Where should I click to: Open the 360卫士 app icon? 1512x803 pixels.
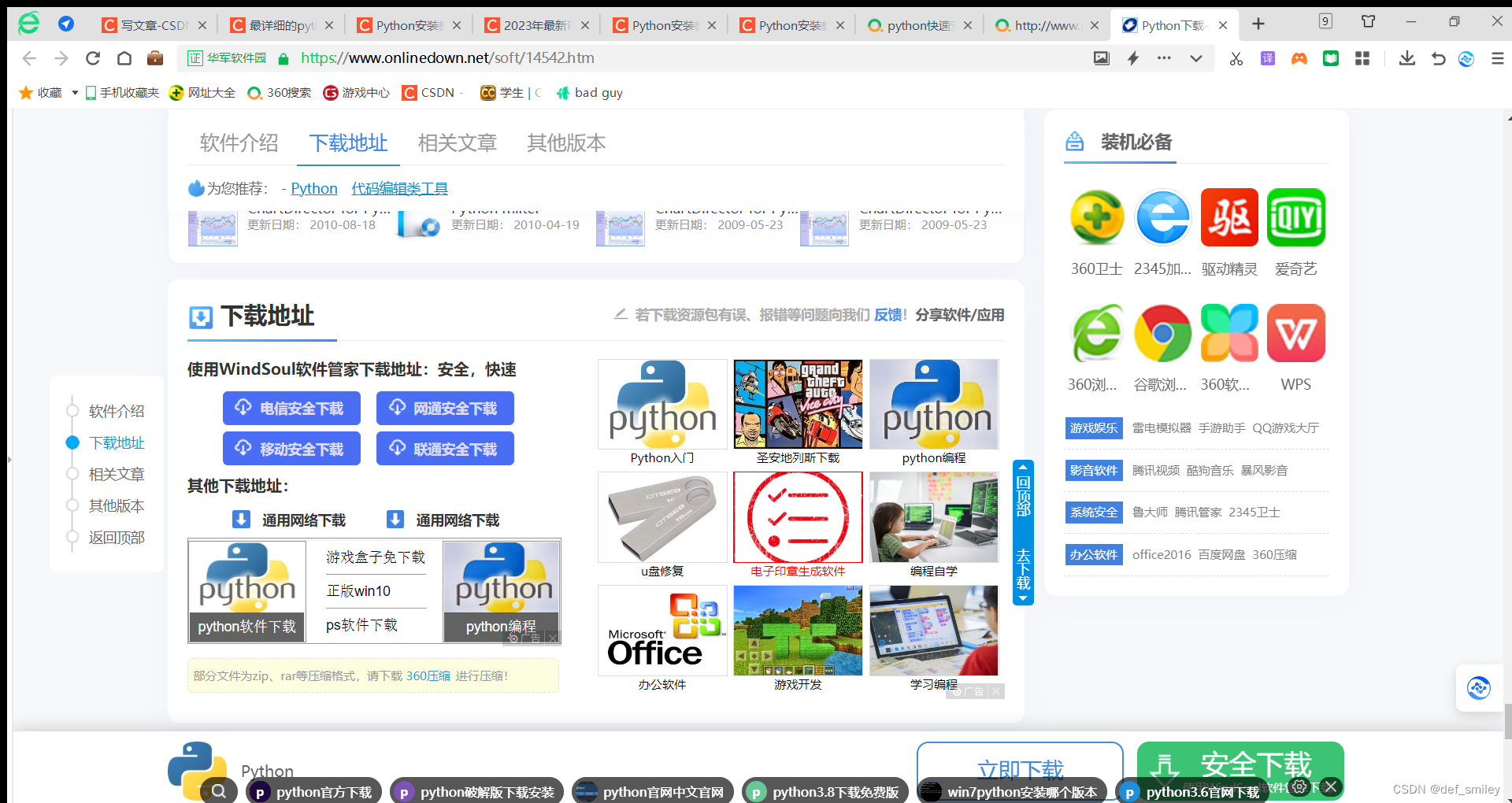(x=1096, y=217)
